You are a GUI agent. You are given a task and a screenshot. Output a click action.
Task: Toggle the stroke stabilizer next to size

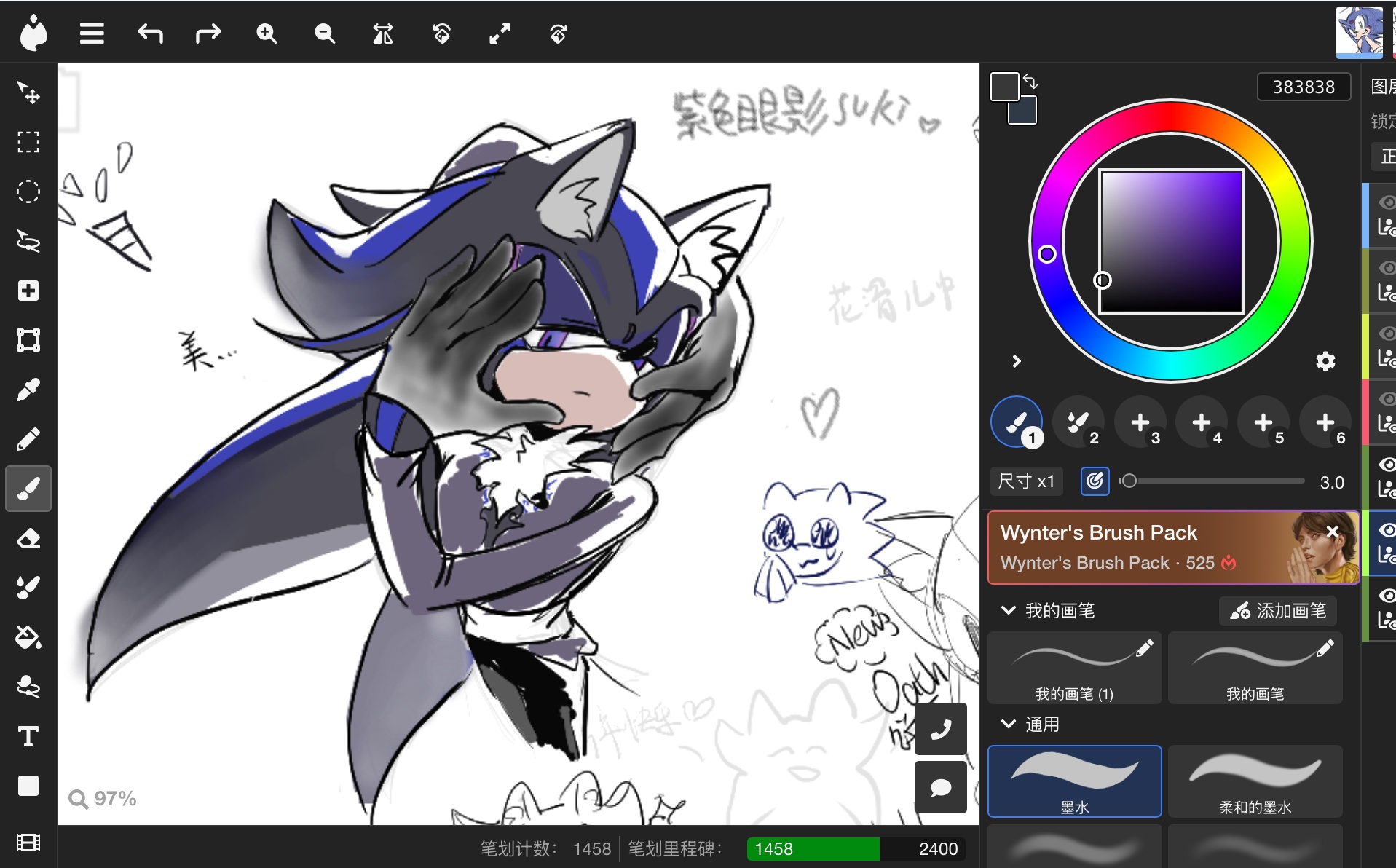pyautogui.click(x=1095, y=481)
